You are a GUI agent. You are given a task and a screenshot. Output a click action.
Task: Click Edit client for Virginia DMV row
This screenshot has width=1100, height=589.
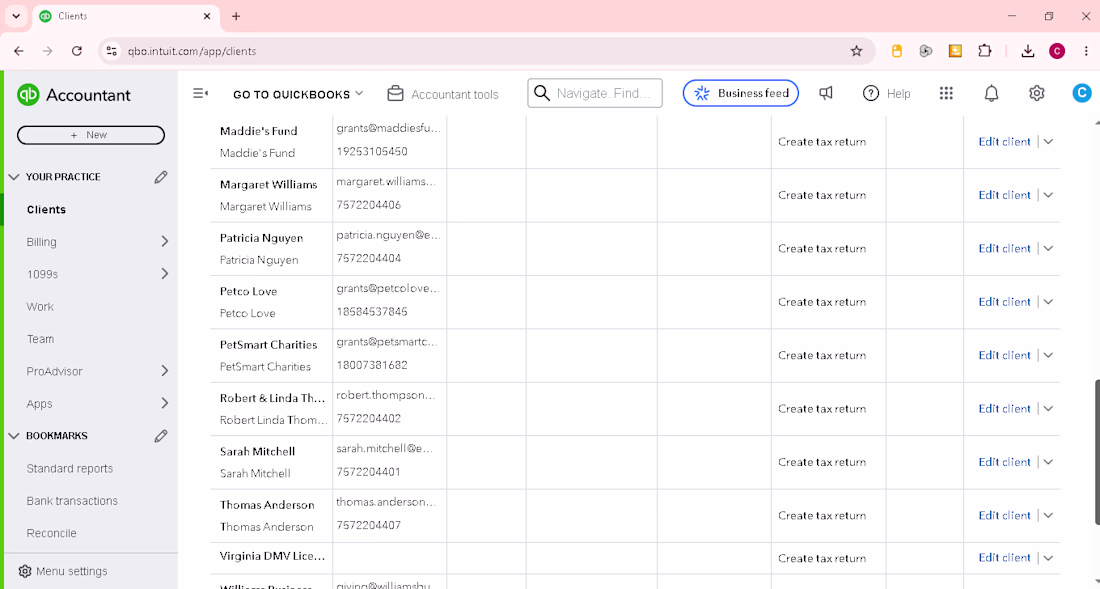click(1005, 557)
